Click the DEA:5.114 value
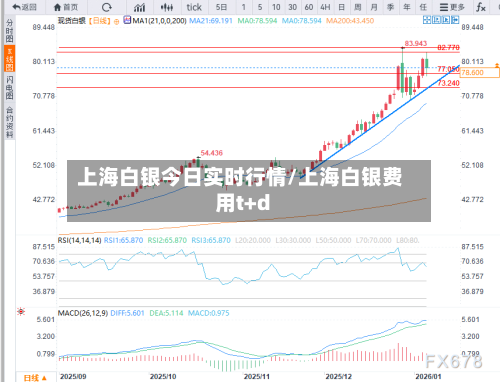The height and width of the screenshot is (382, 500). click(x=166, y=313)
